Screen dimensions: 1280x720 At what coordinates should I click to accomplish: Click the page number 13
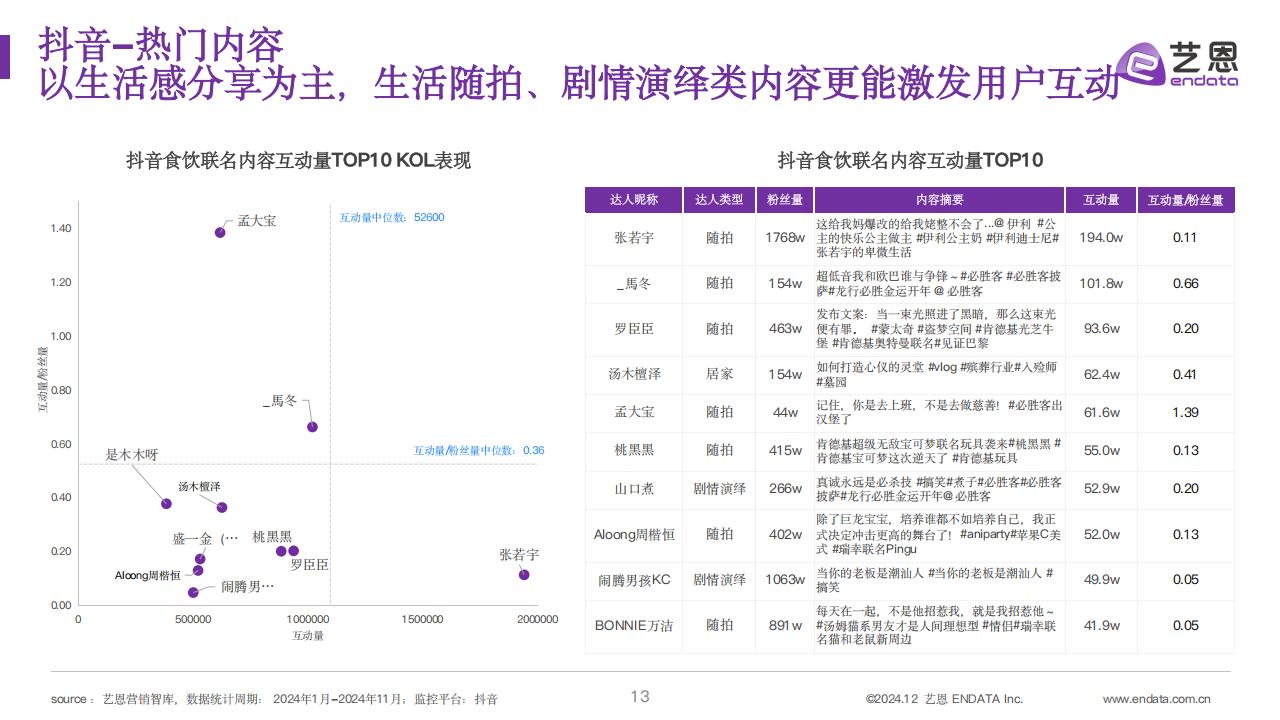640,697
